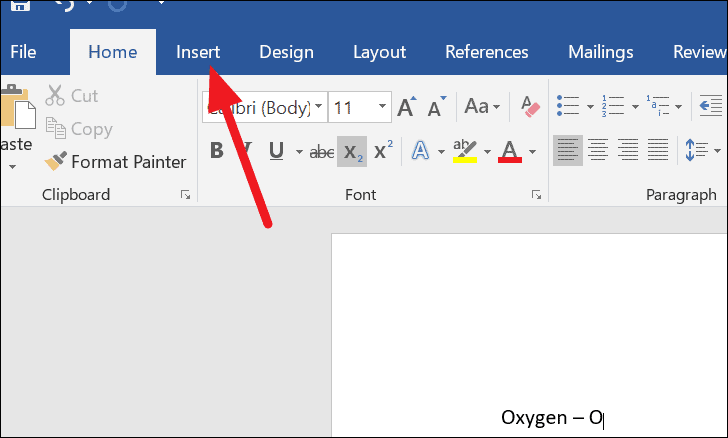Clear all formatting with eraser icon
The height and width of the screenshot is (438, 728).
[x=530, y=106]
